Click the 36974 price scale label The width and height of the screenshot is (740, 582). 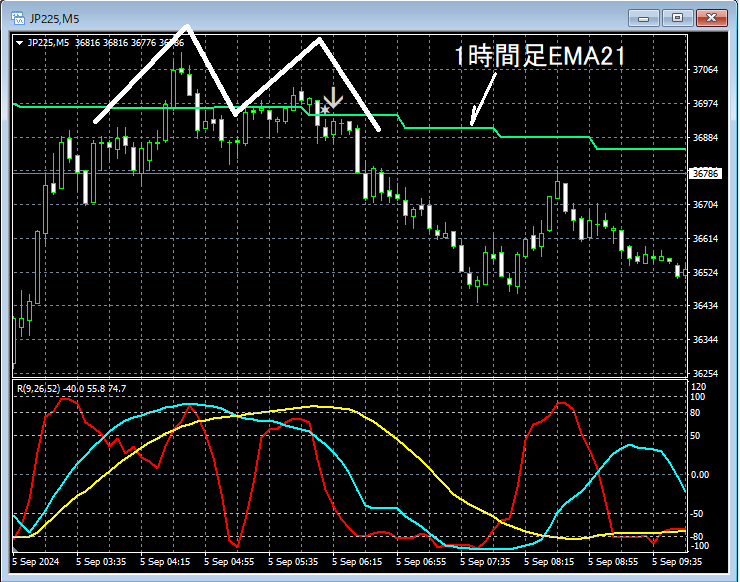[705, 104]
